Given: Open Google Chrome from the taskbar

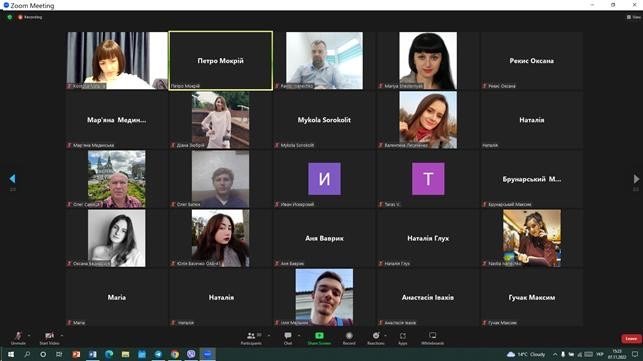Looking at the screenshot, I should pos(175,354).
